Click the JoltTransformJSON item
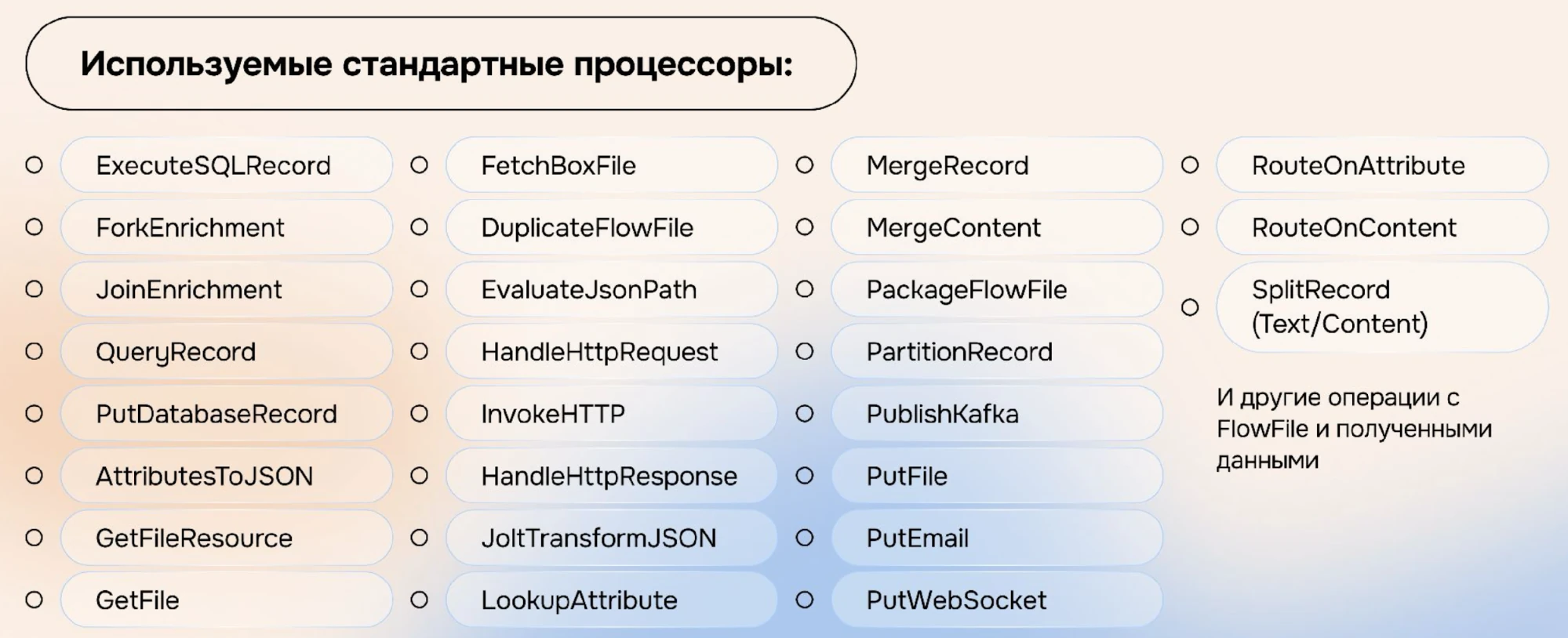 (x=611, y=538)
